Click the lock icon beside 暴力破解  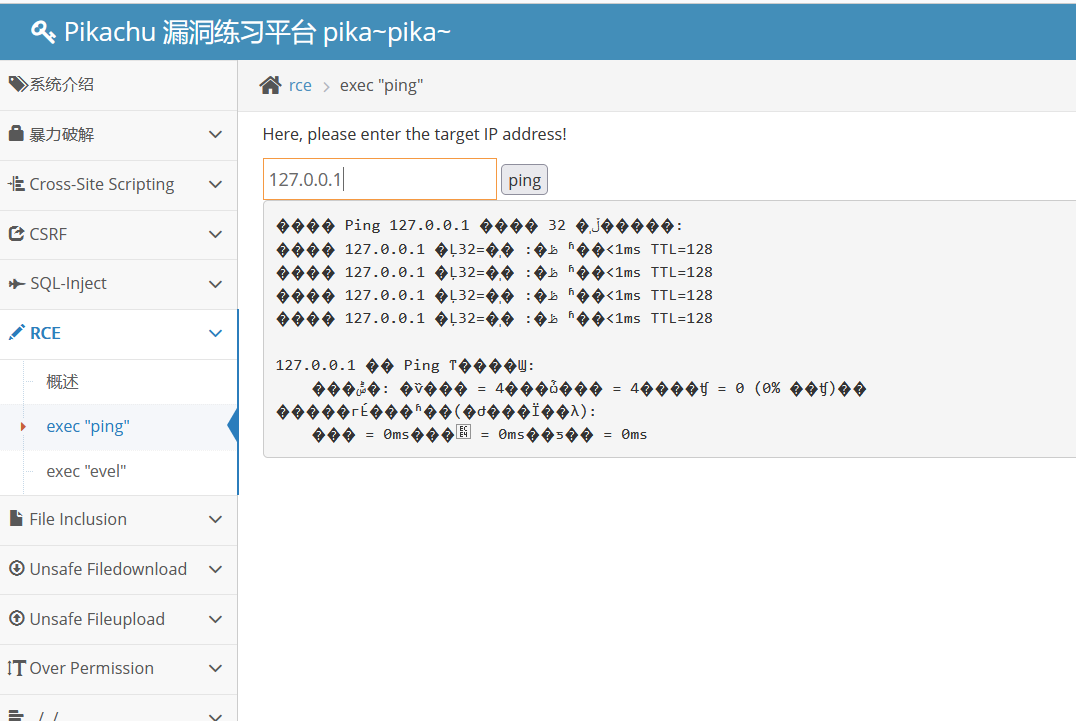(x=16, y=133)
